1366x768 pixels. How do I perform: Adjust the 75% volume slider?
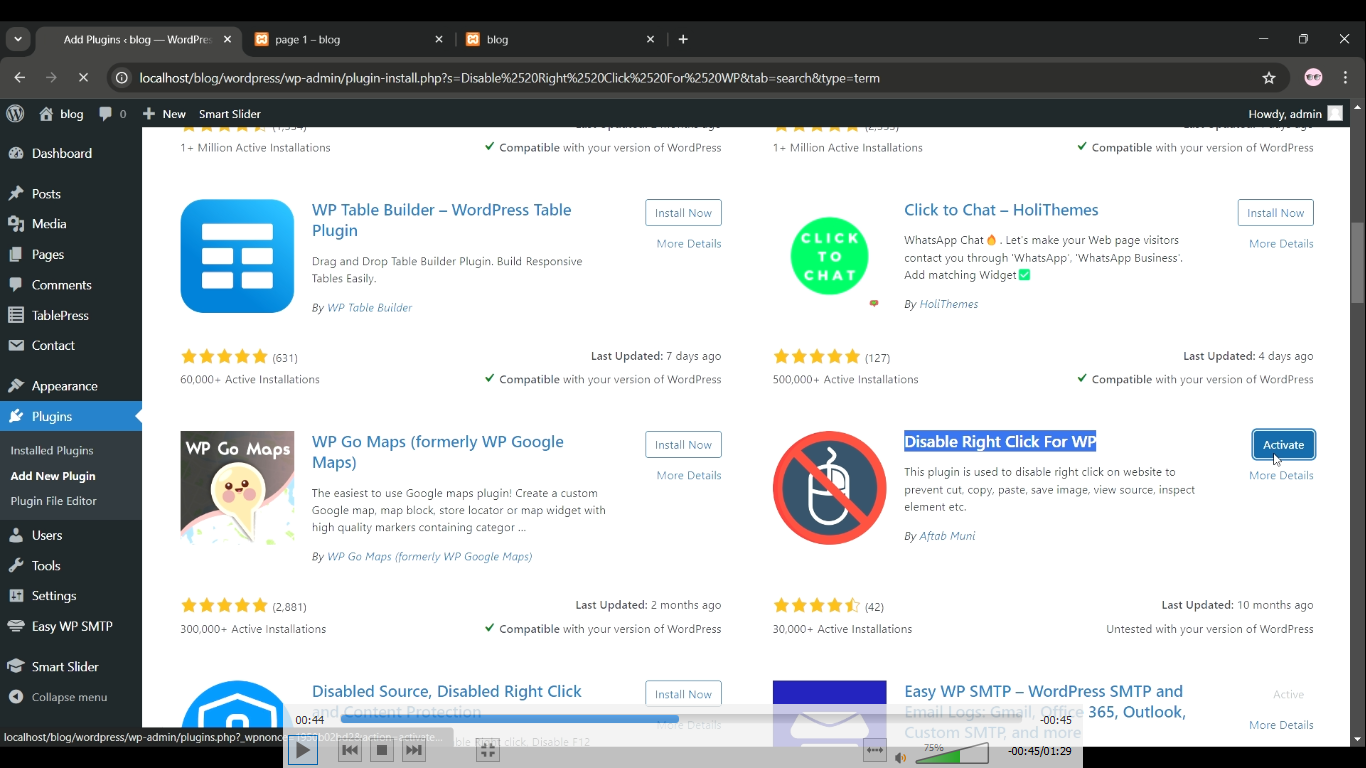tap(952, 753)
